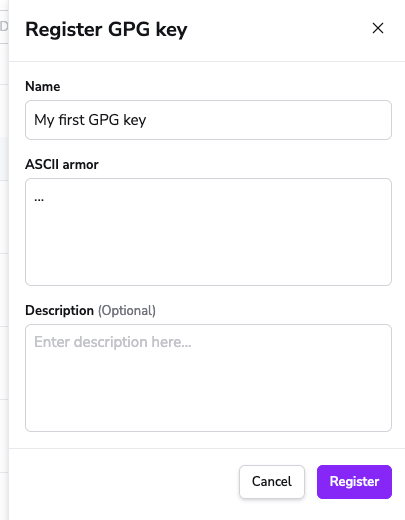Click the Register button

354,482
